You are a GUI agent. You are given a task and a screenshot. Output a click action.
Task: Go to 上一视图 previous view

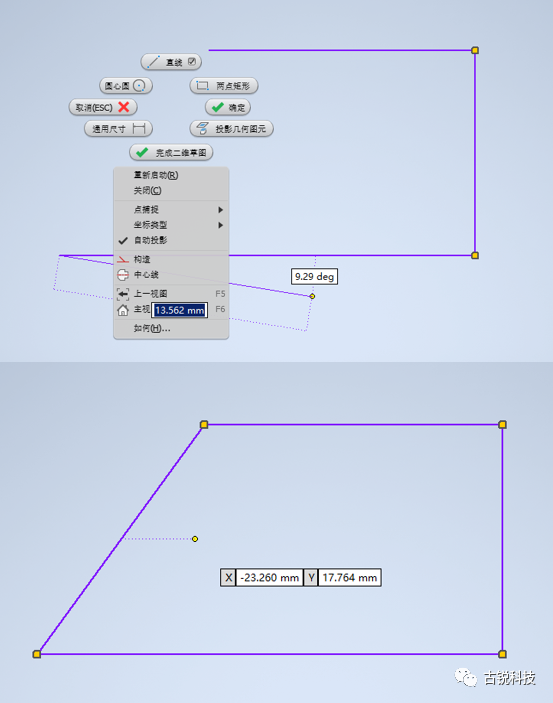171,294
